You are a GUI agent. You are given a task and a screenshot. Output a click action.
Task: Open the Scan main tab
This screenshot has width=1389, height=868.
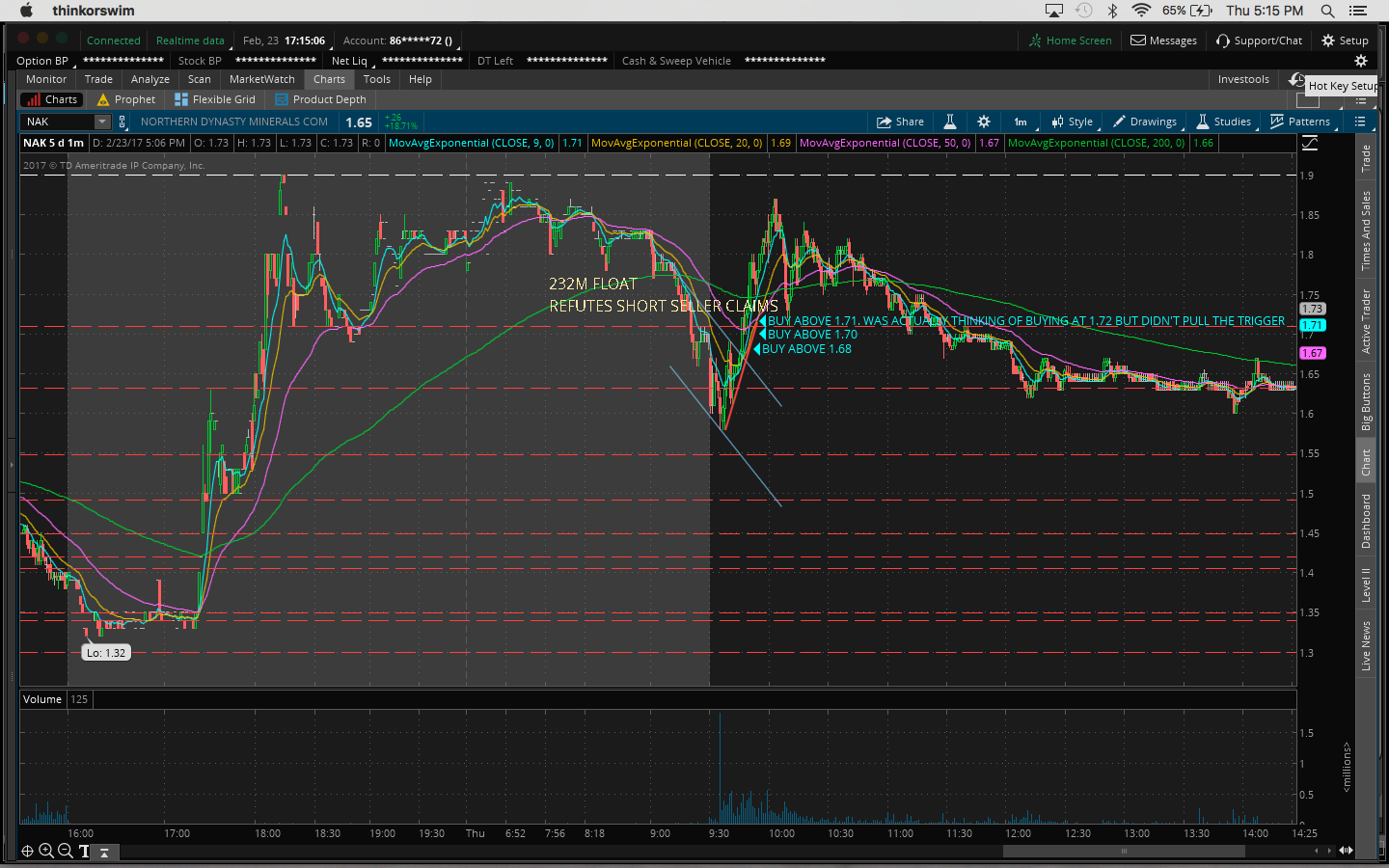click(200, 79)
